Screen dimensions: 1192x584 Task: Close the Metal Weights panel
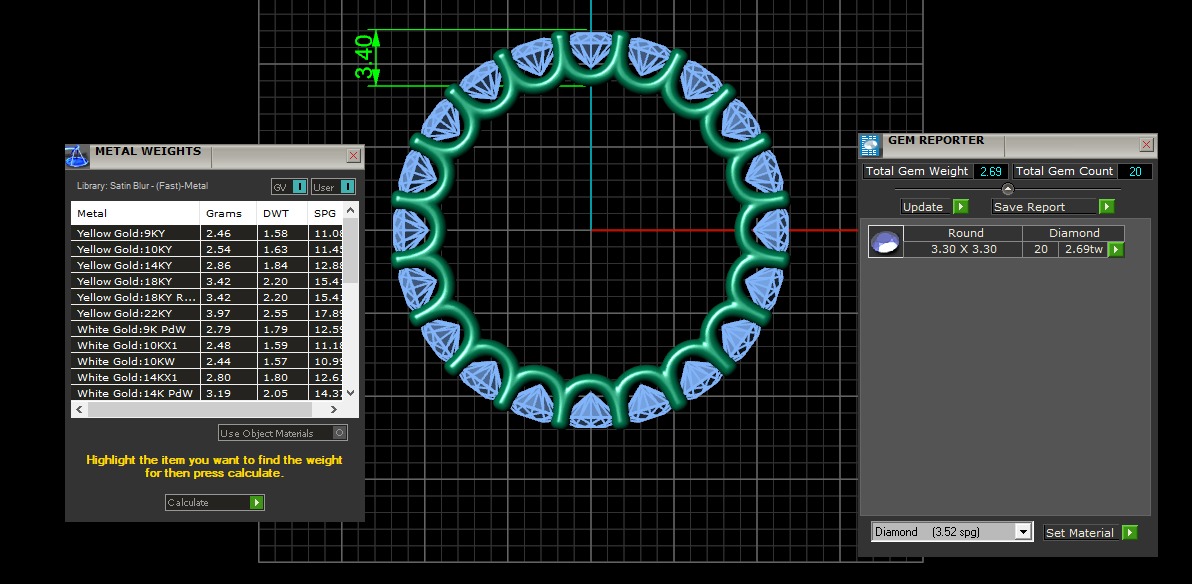[x=353, y=156]
